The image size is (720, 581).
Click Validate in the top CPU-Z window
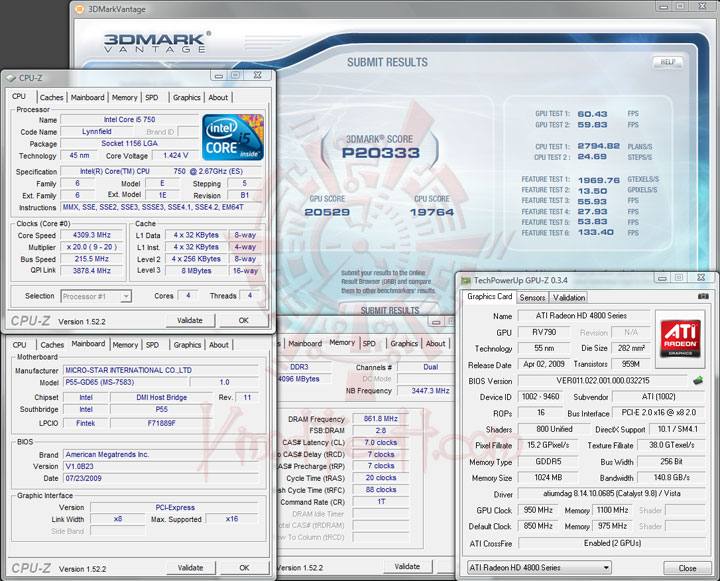[x=189, y=320]
